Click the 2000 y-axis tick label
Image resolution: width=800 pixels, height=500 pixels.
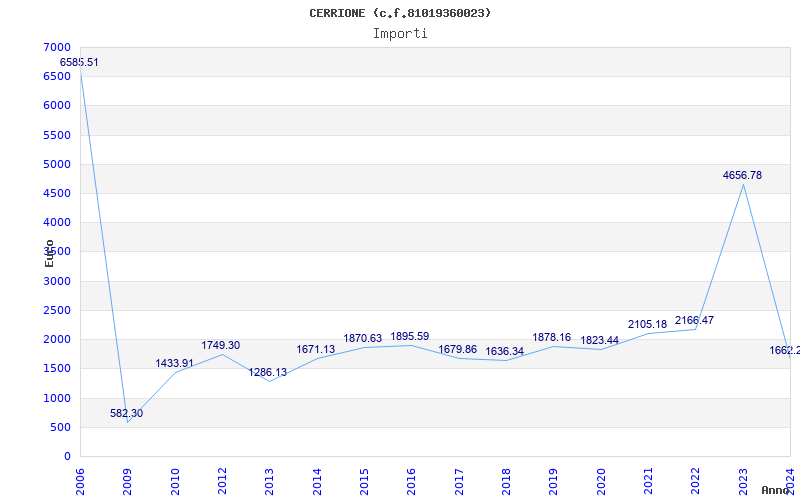click(57, 339)
